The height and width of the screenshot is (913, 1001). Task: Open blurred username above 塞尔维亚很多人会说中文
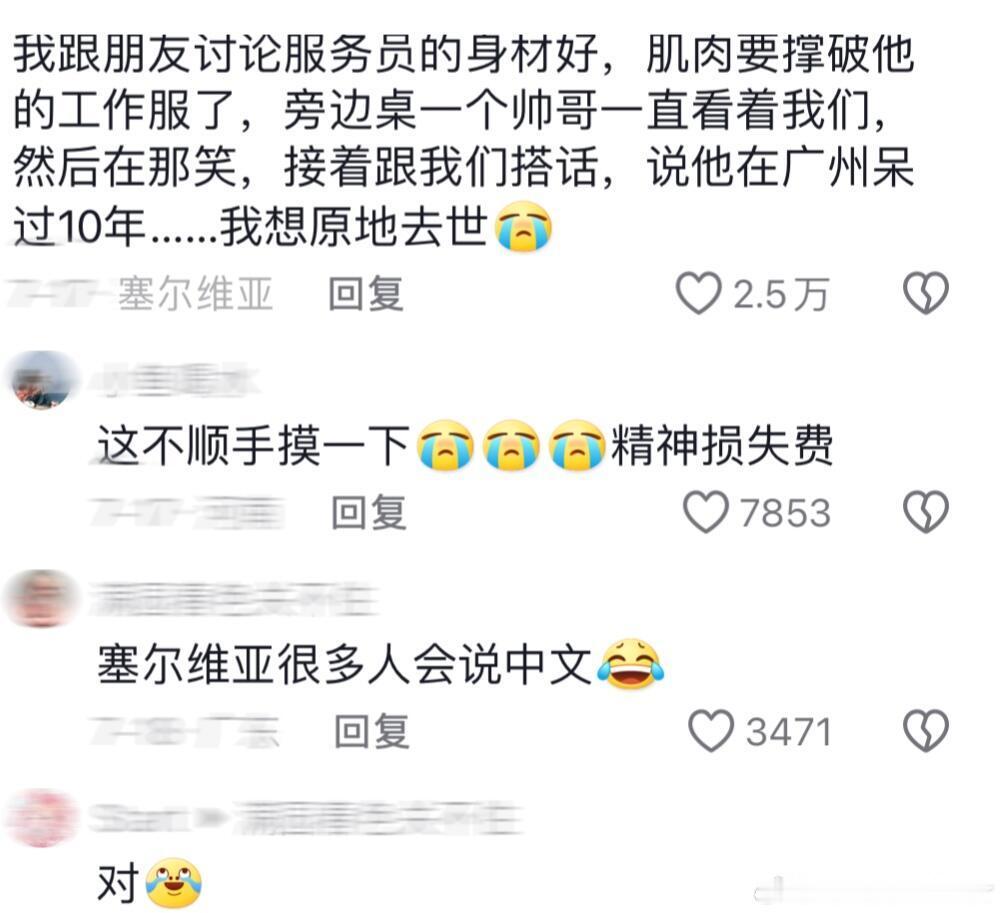(x=232, y=600)
